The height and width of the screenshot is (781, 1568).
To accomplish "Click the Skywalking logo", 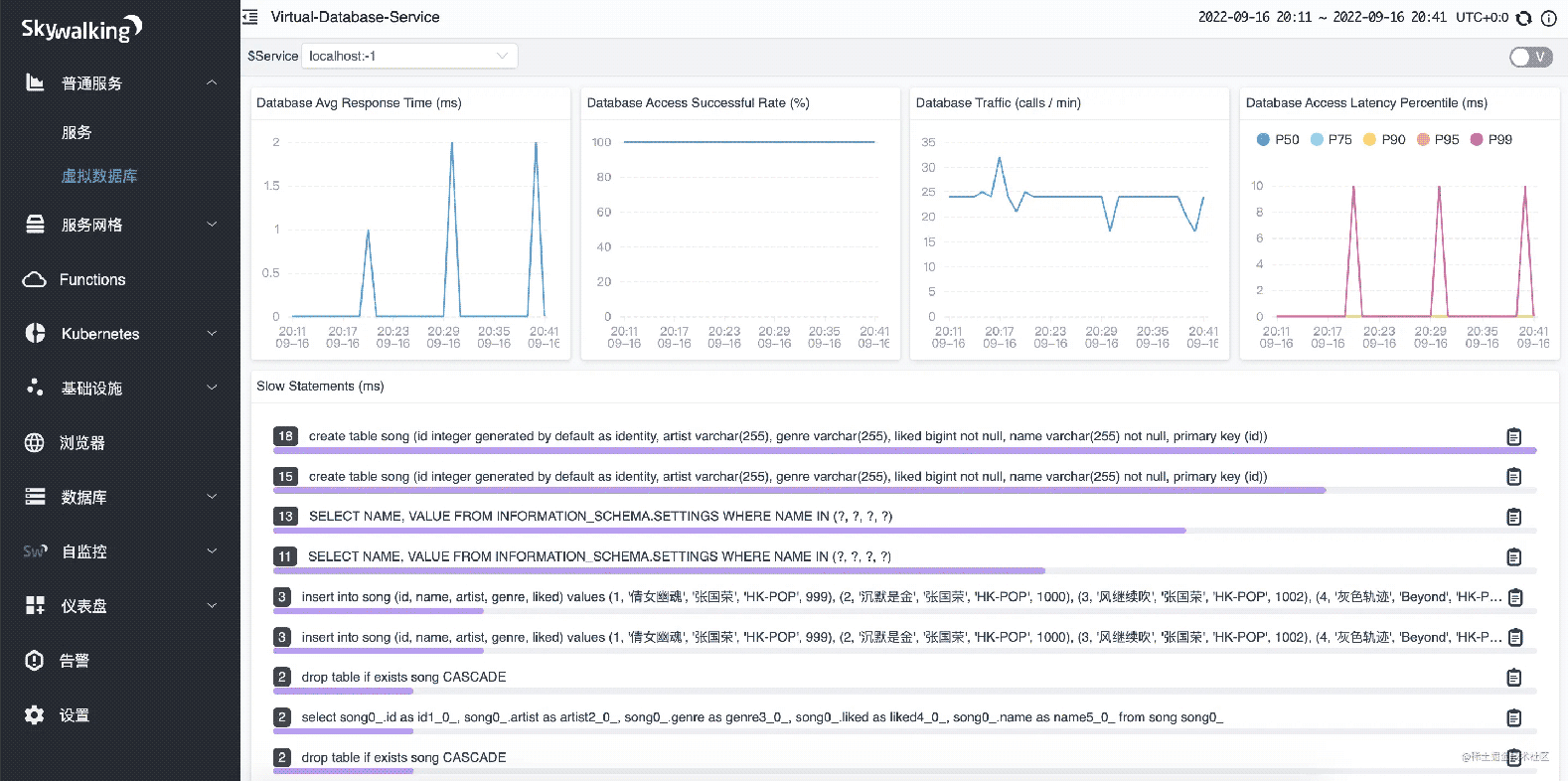I will coord(81,29).
